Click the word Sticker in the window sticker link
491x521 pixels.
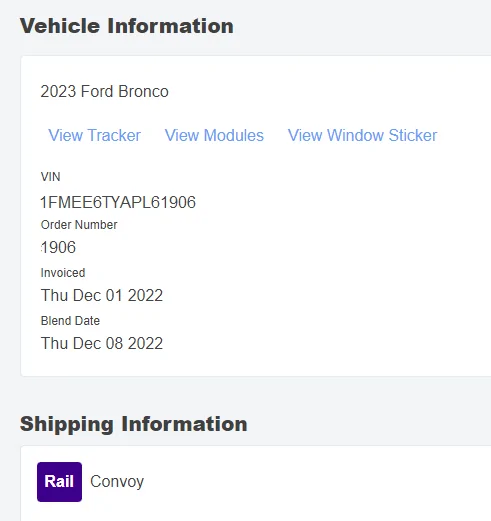tap(413, 135)
